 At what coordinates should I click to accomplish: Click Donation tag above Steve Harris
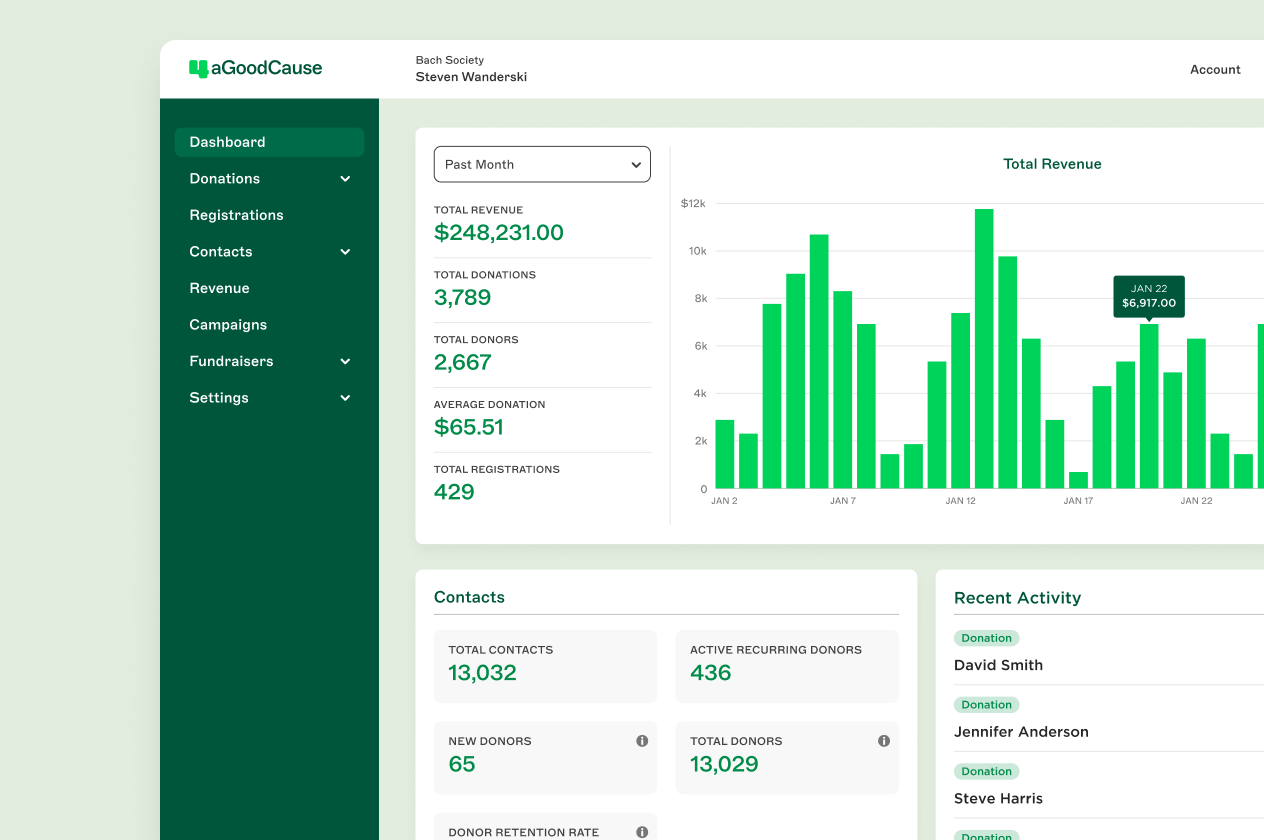pyautogui.click(x=986, y=772)
